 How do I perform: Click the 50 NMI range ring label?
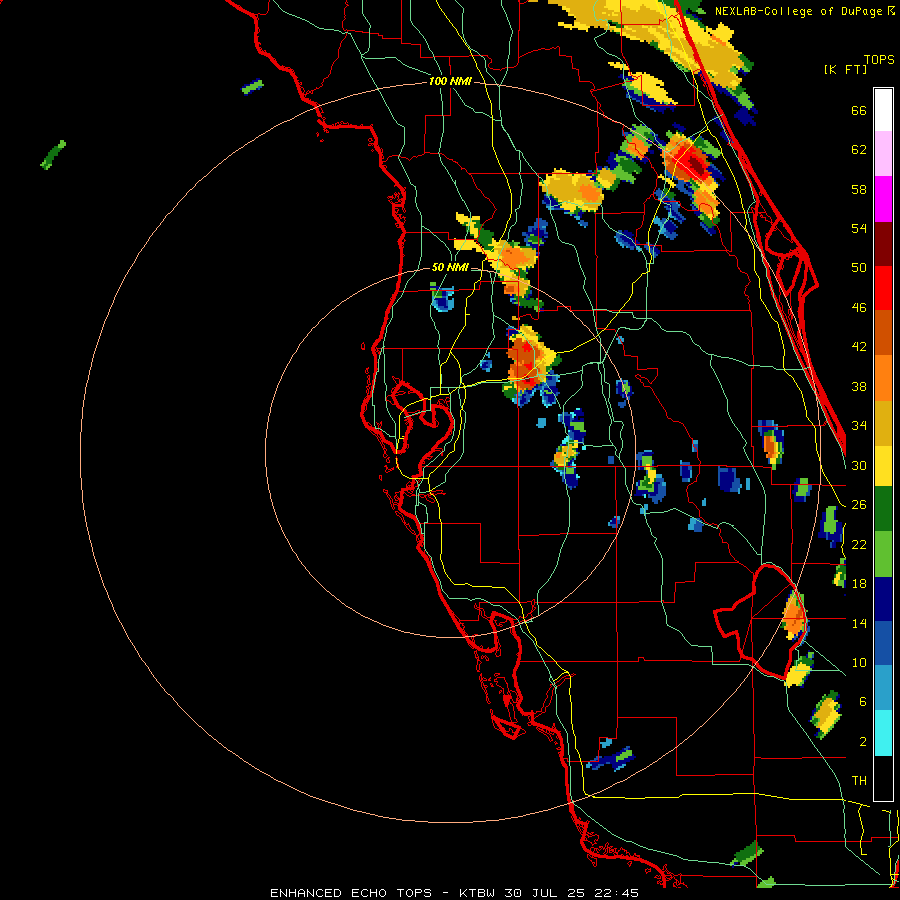450,267
